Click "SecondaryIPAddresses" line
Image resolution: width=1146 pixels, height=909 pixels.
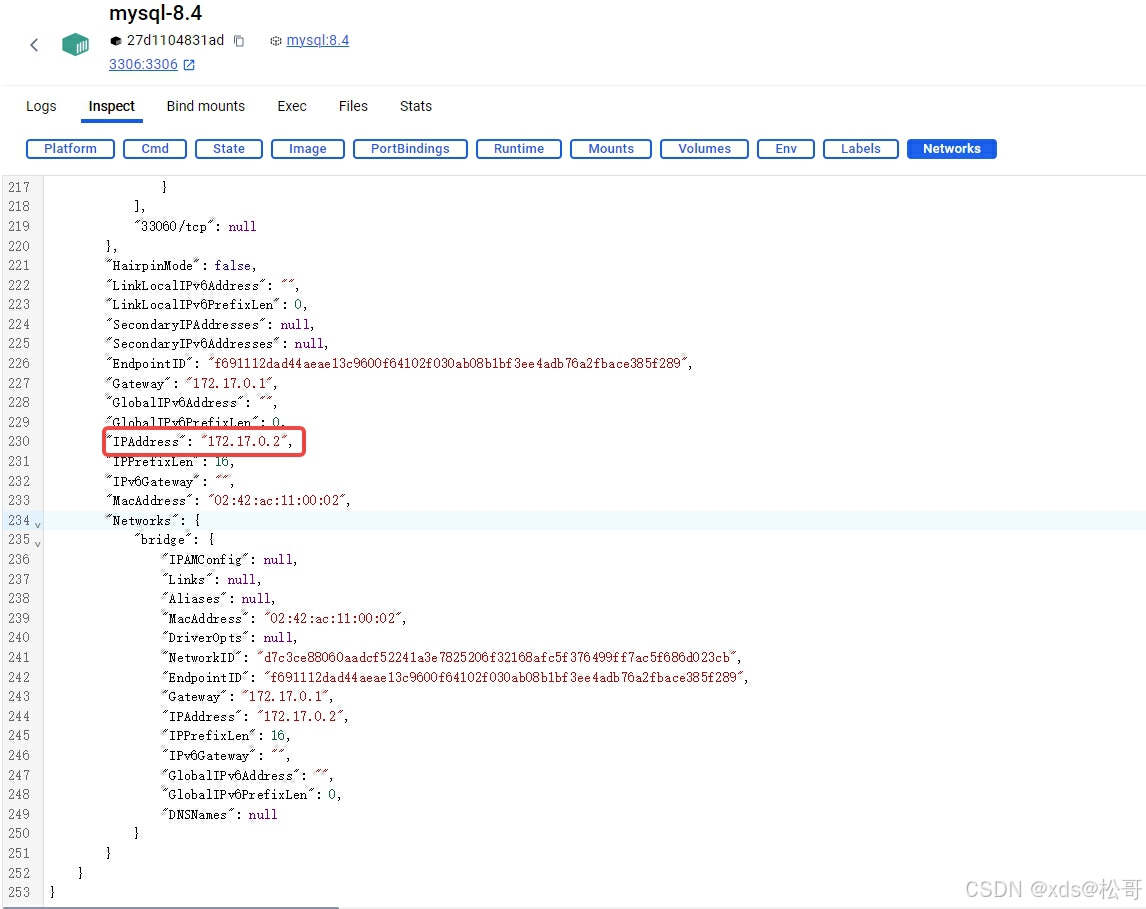point(210,324)
